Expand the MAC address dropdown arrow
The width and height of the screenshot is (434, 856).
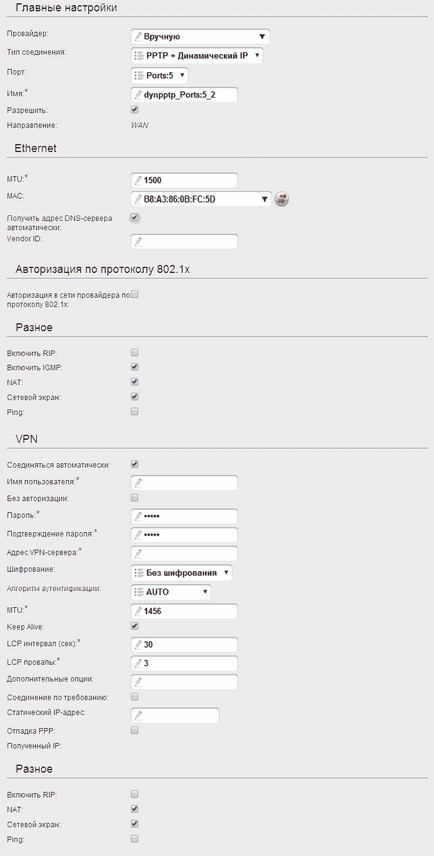pyautogui.click(x=264, y=200)
